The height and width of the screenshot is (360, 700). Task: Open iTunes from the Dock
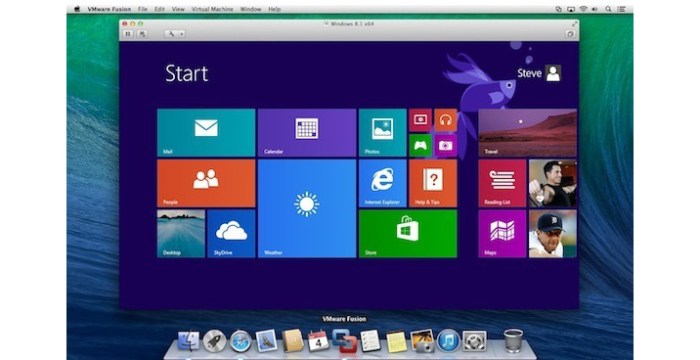[x=448, y=341]
